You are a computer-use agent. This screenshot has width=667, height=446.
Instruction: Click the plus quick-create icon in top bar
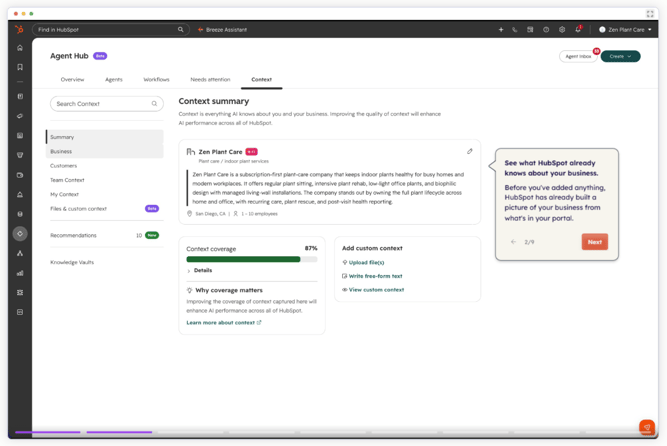click(x=501, y=30)
